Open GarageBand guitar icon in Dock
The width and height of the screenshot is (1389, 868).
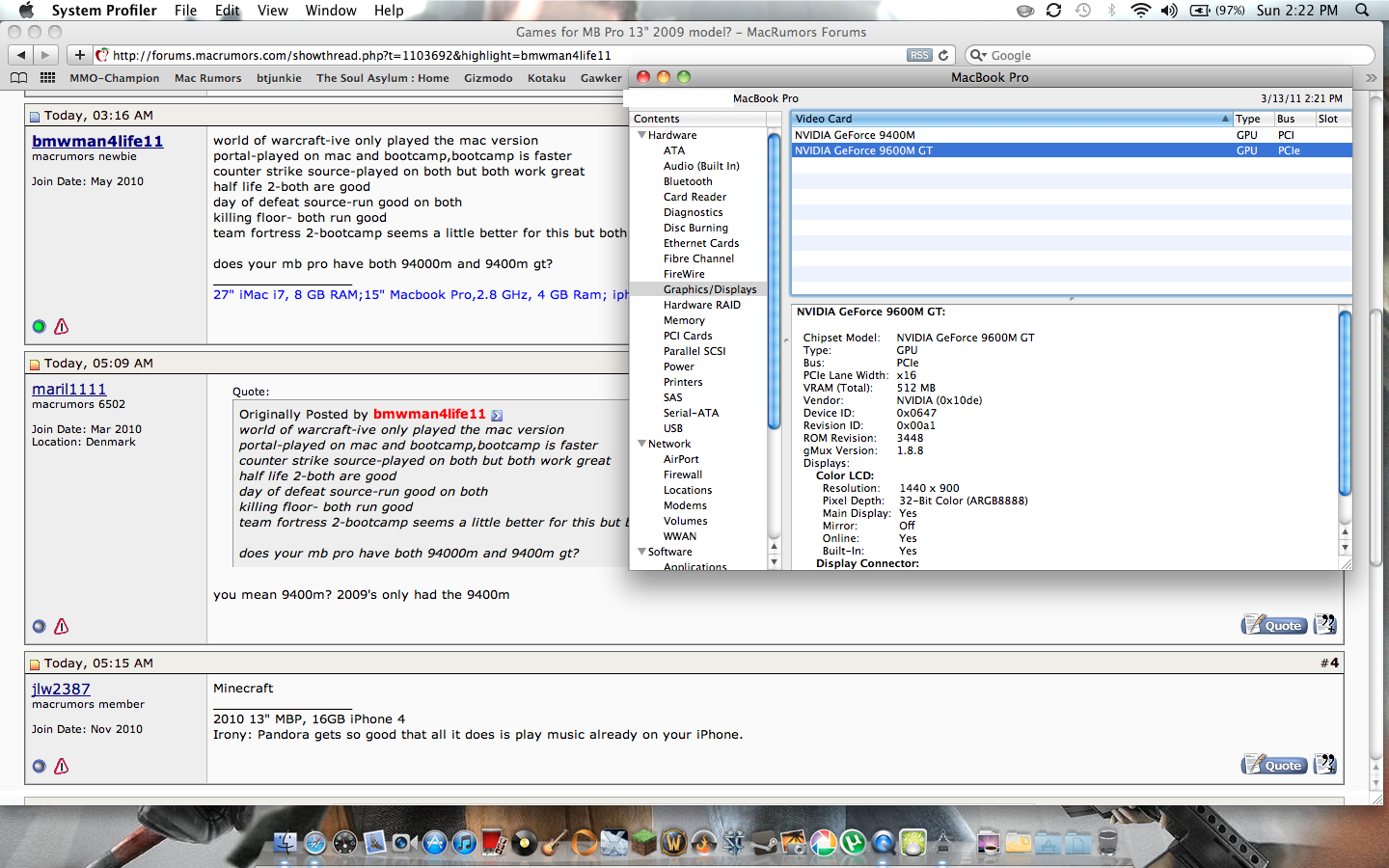[555, 843]
